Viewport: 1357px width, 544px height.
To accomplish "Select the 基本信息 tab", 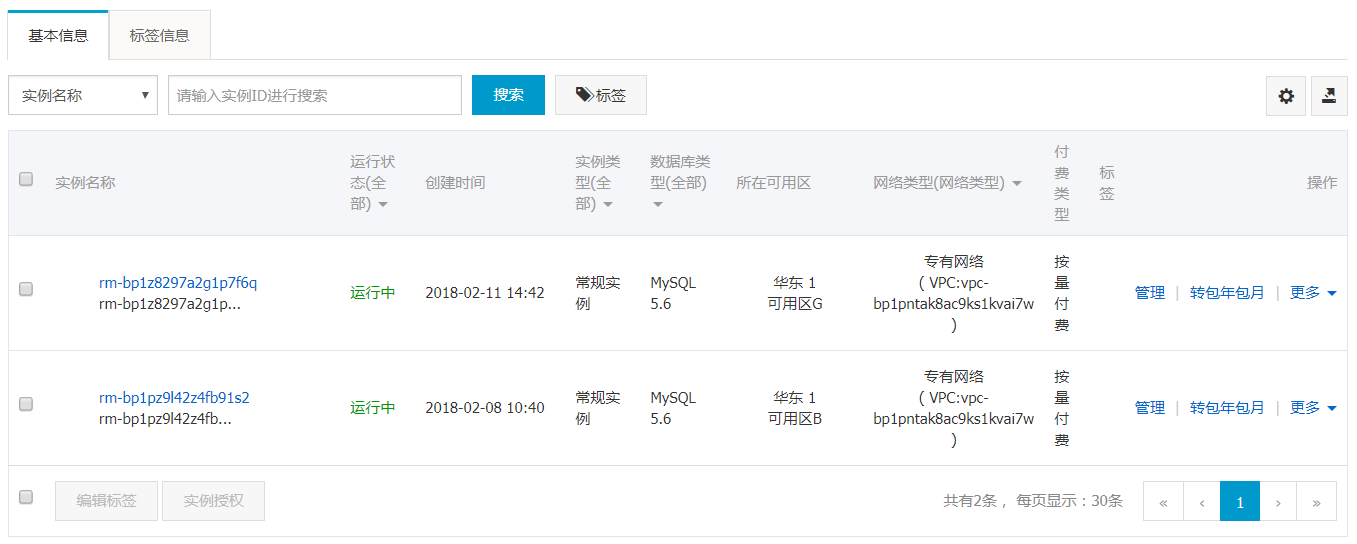I will (x=58, y=35).
